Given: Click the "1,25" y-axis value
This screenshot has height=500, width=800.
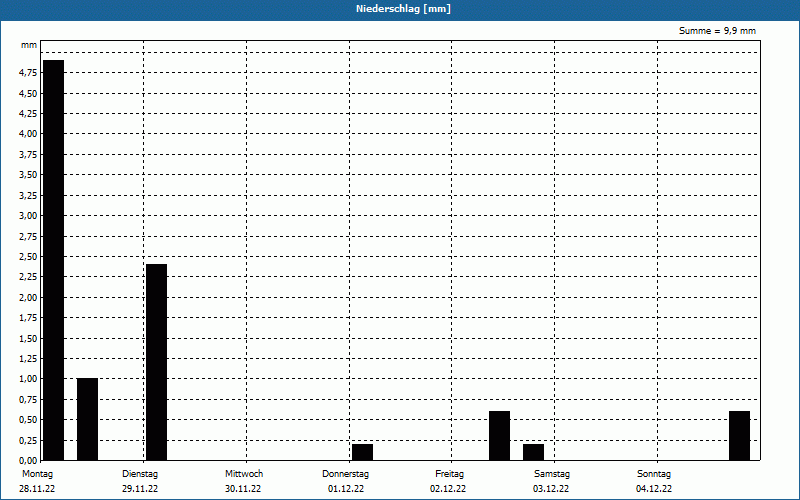Looking at the screenshot, I should tap(28, 359).
